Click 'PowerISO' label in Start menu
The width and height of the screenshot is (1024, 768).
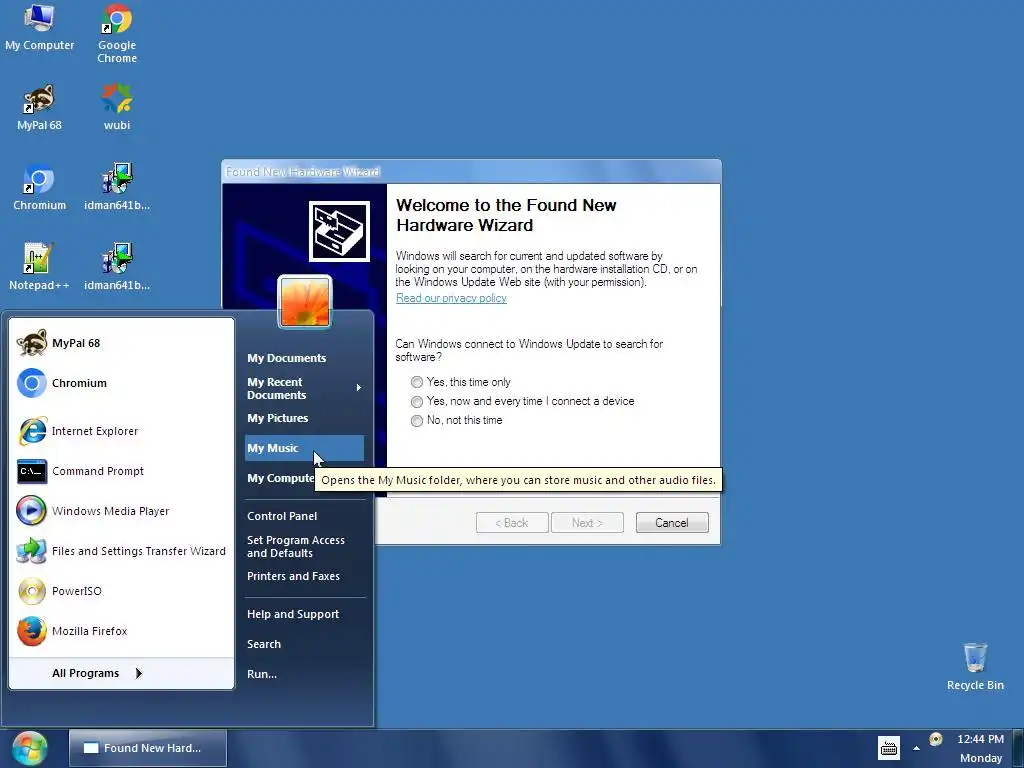(x=76, y=591)
